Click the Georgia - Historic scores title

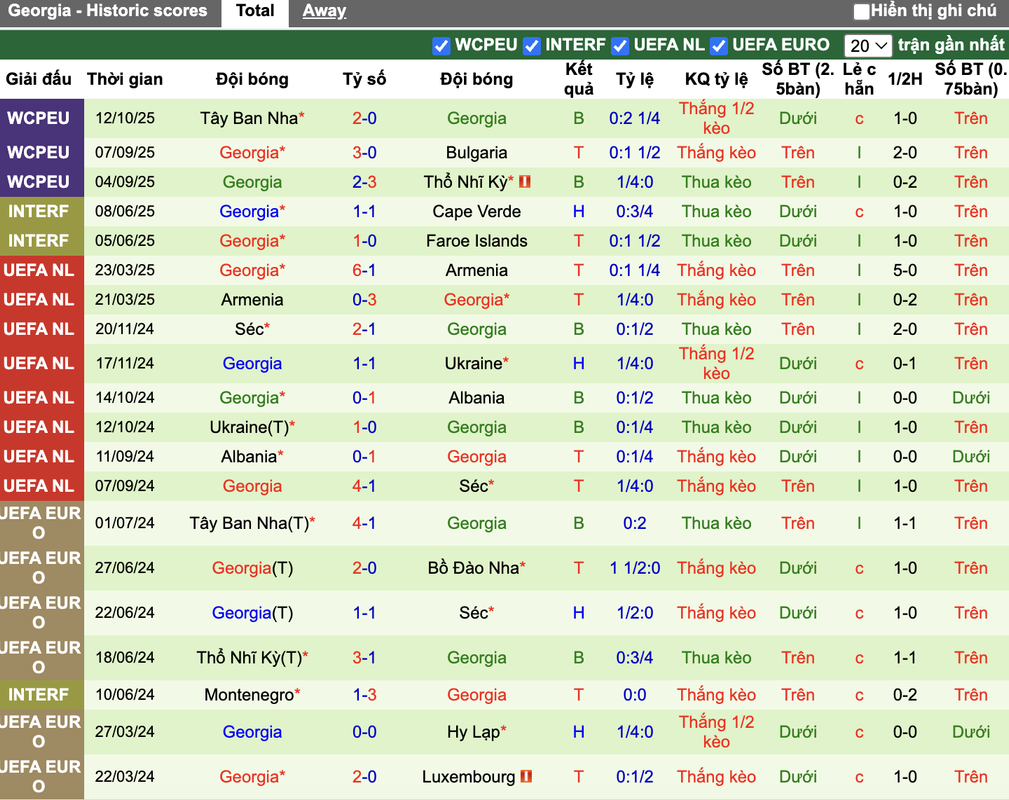pos(107,11)
